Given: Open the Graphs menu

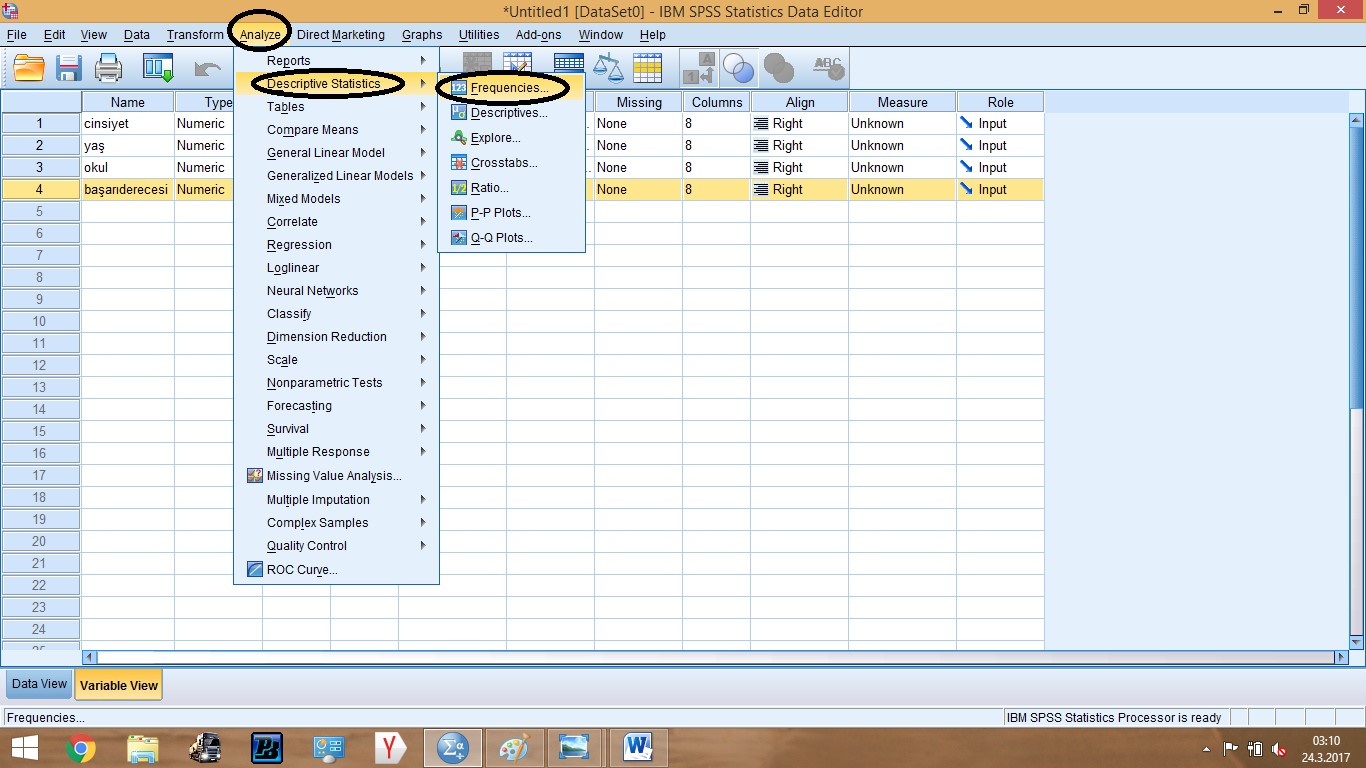Looking at the screenshot, I should tap(422, 34).
